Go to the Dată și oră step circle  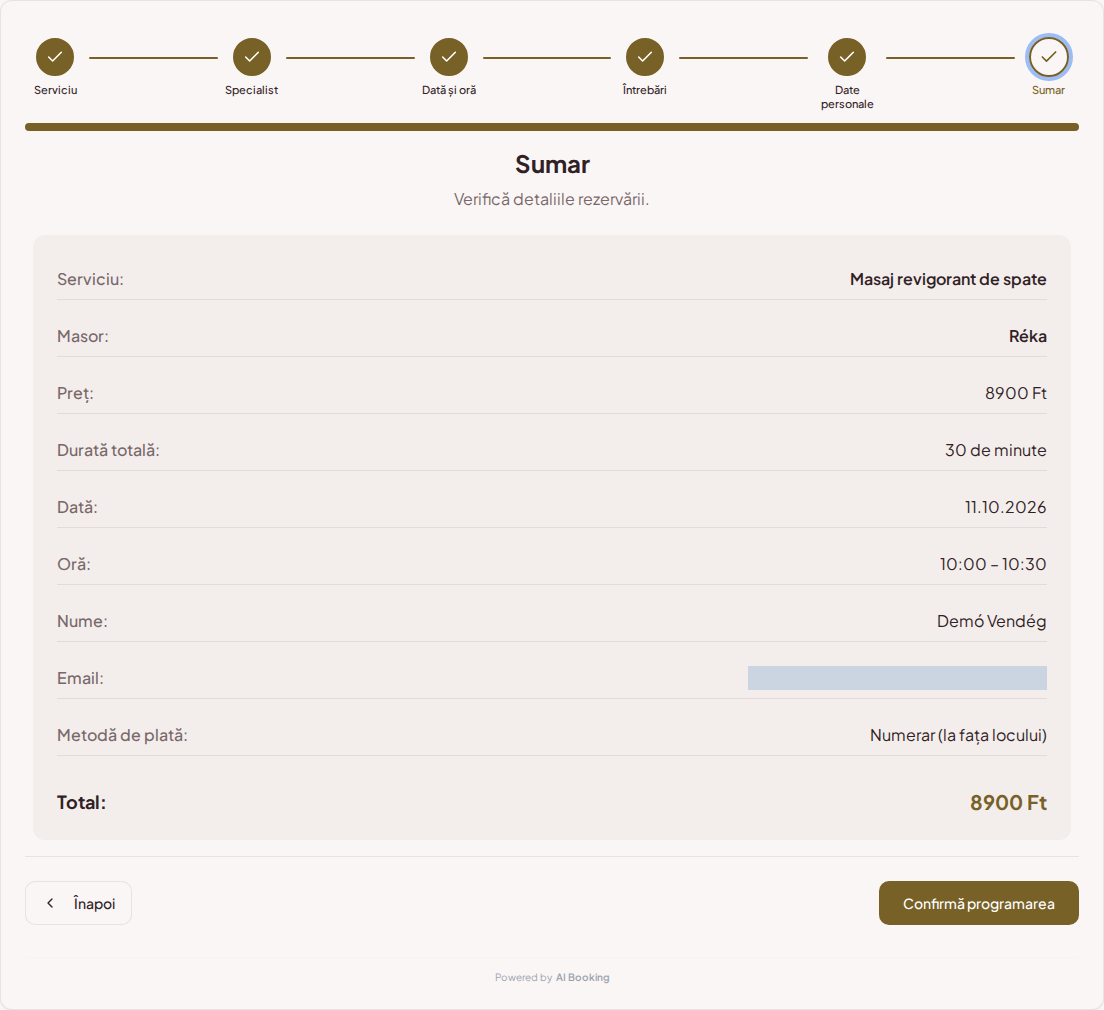(448, 57)
